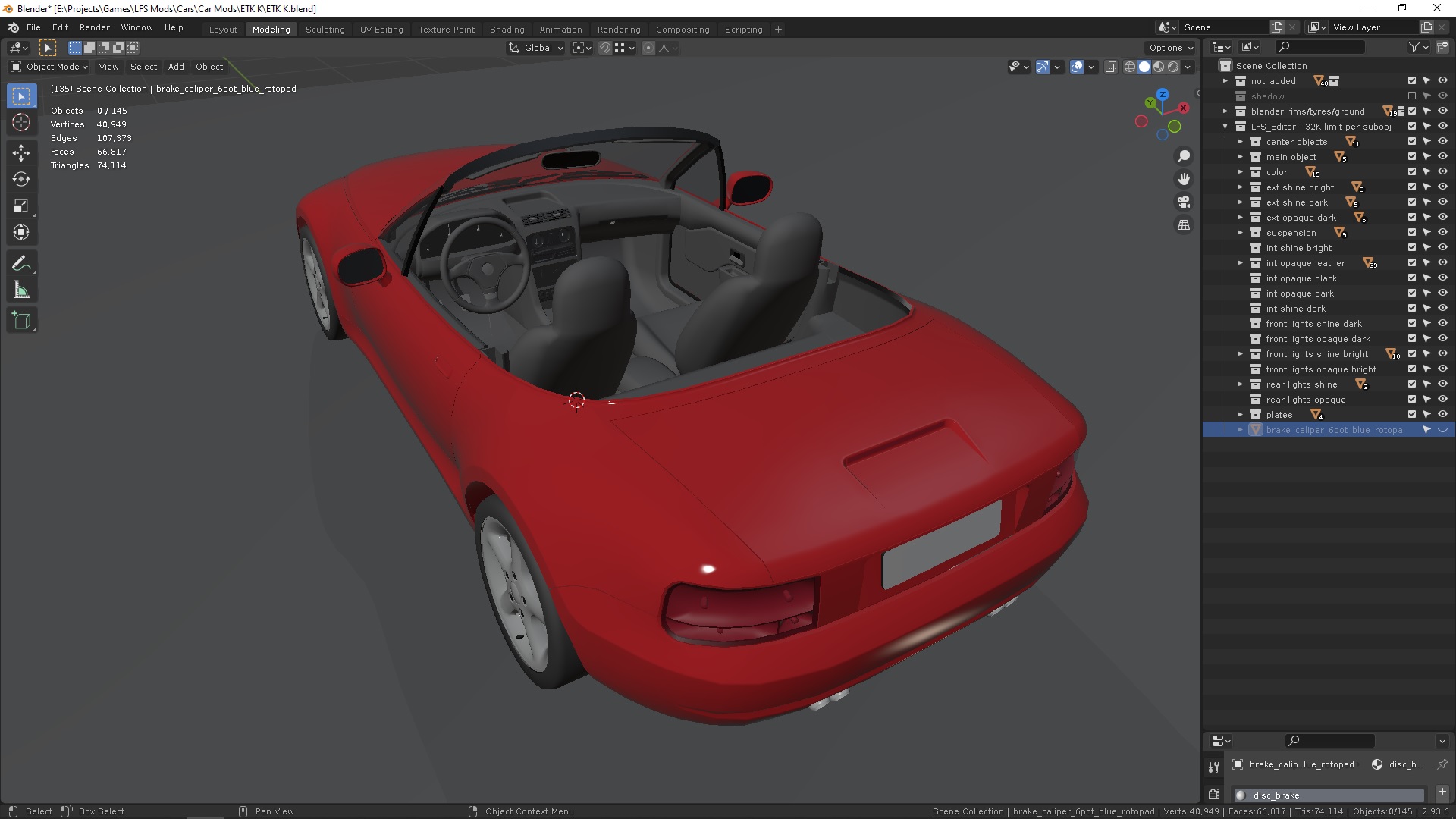Select the Rotate tool
The height and width of the screenshot is (819, 1456).
(21, 179)
